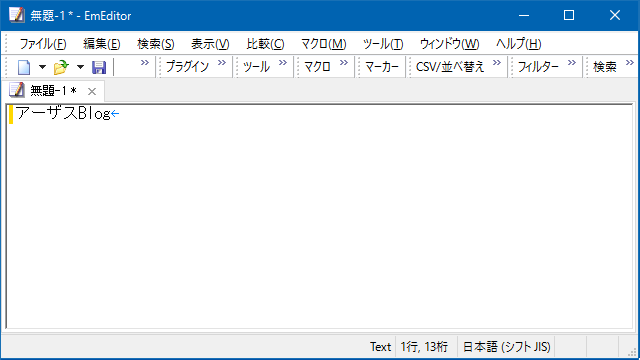640x360 pixels.
Task: Open the 比較(C) menu
Action: pos(265,44)
